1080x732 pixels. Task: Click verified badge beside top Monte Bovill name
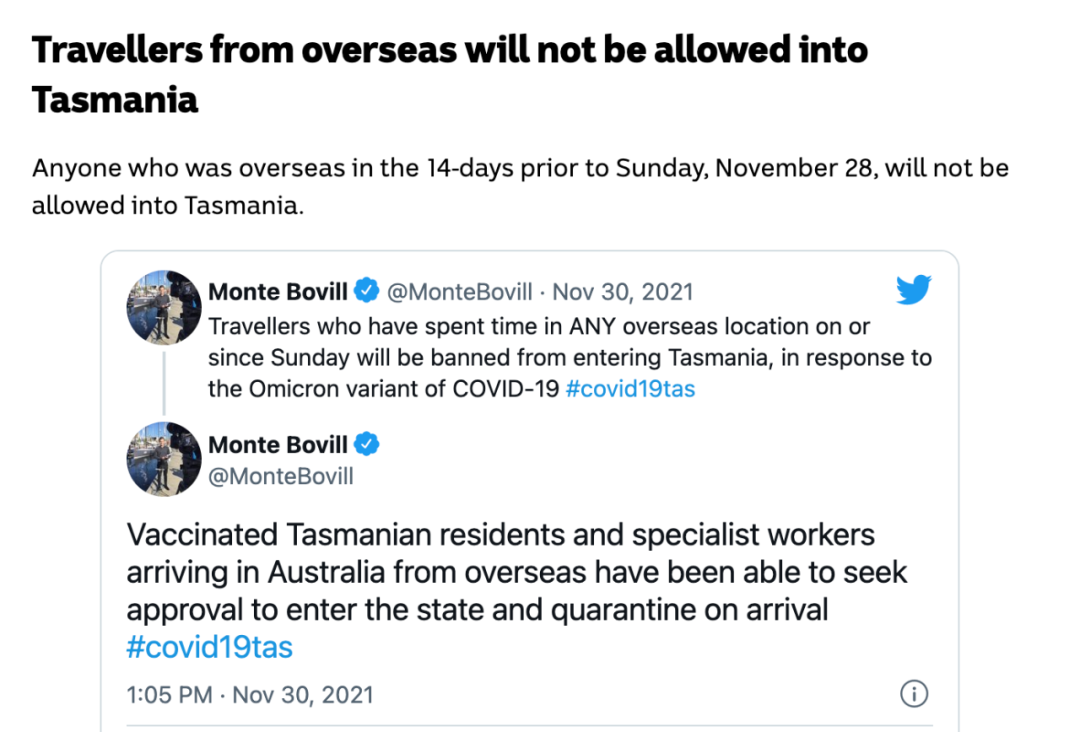366,290
